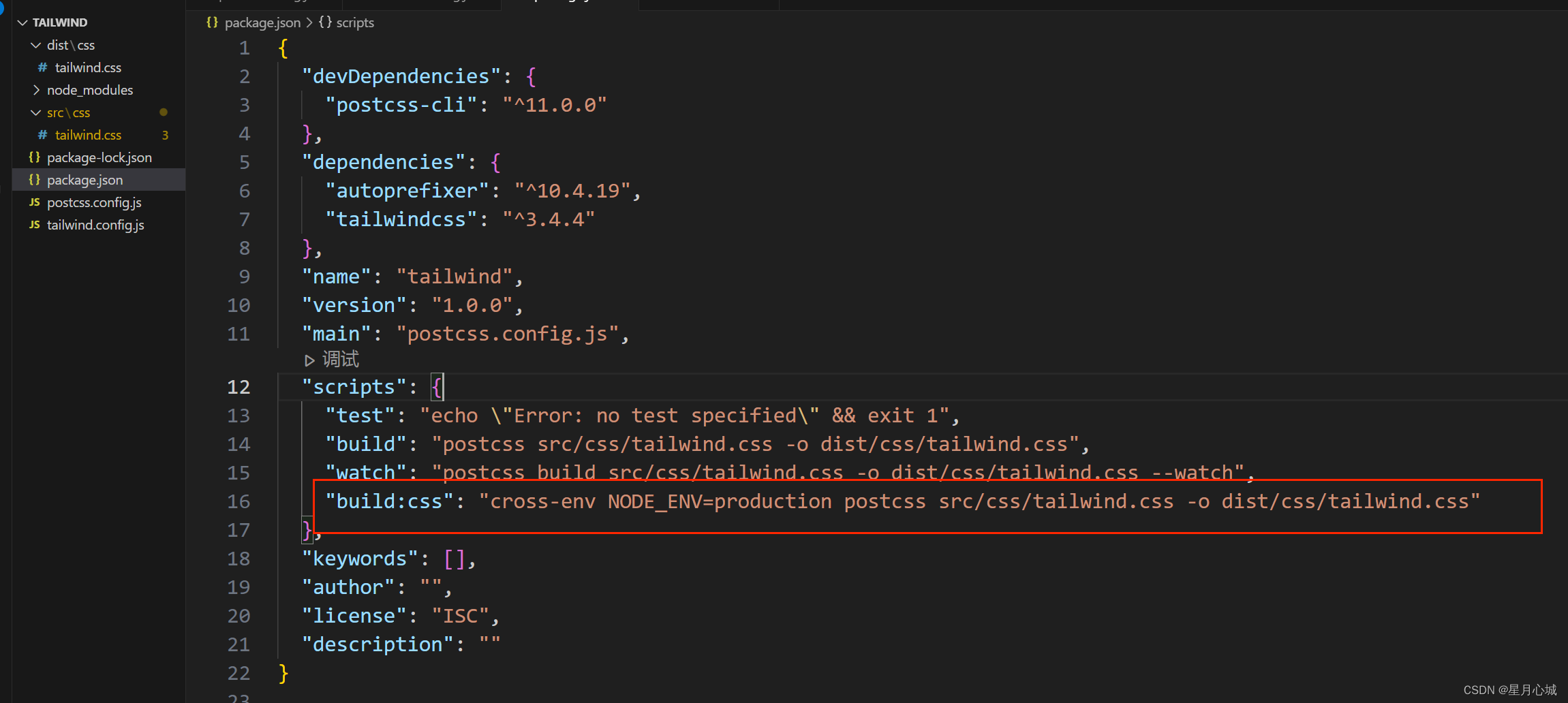Open tailwind.config.js in the explorer
Screen dimensions: 1568x703
point(95,225)
